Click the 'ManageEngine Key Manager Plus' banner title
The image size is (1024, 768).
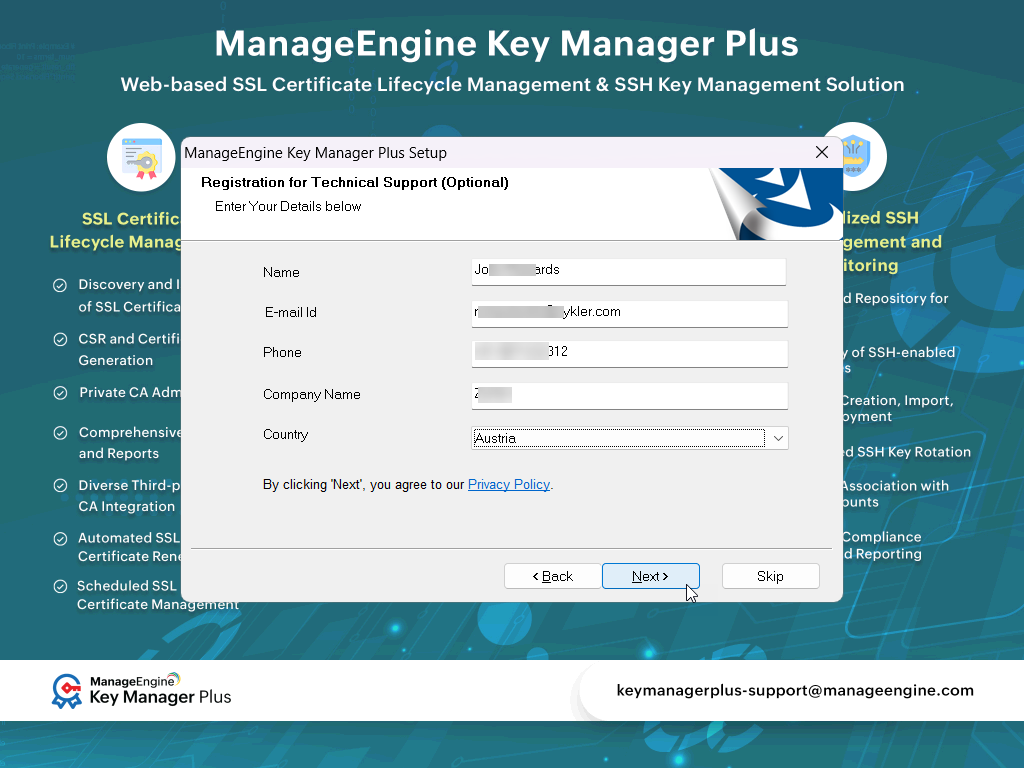(x=507, y=44)
